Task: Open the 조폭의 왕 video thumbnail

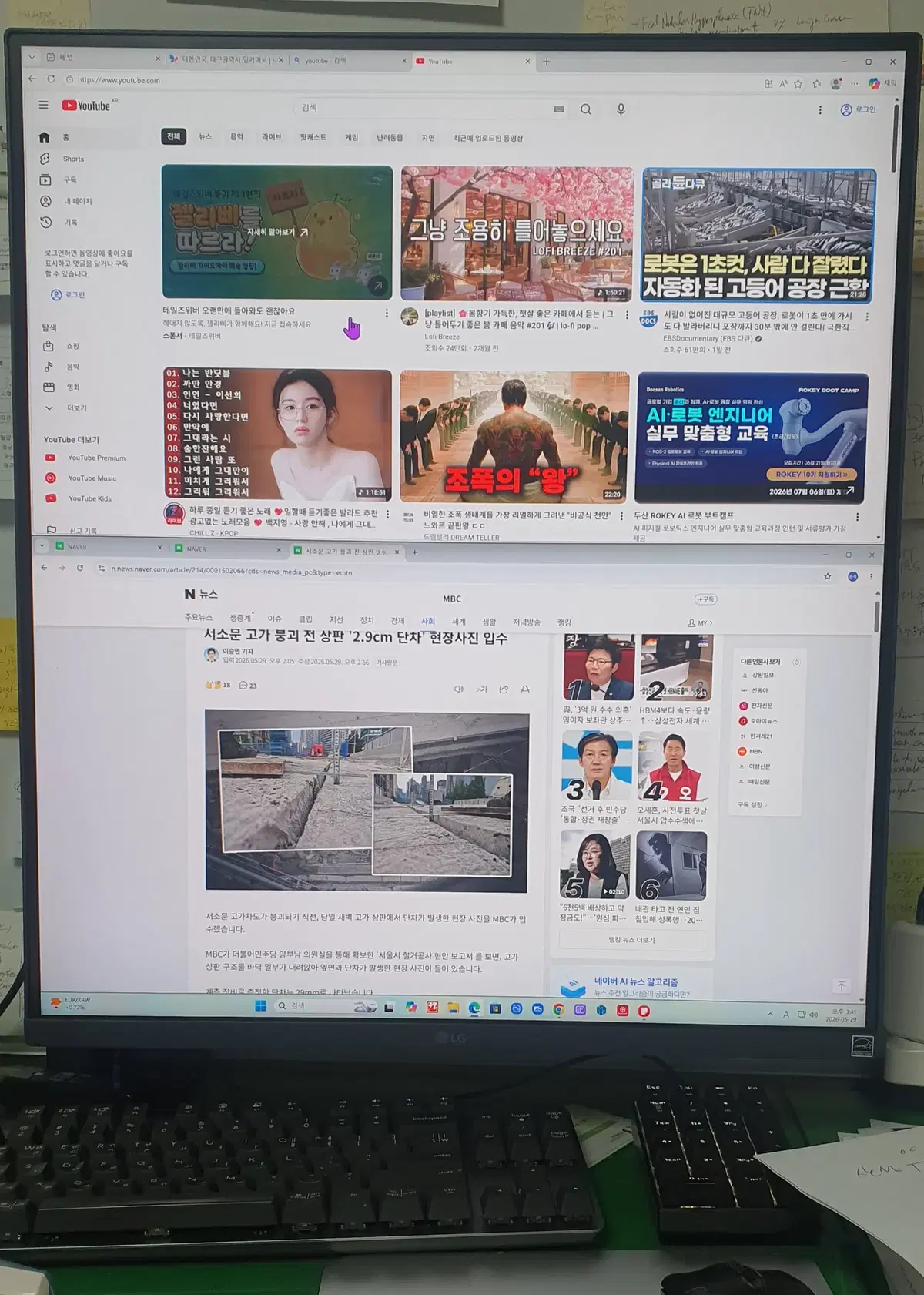Action: [514, 436]
